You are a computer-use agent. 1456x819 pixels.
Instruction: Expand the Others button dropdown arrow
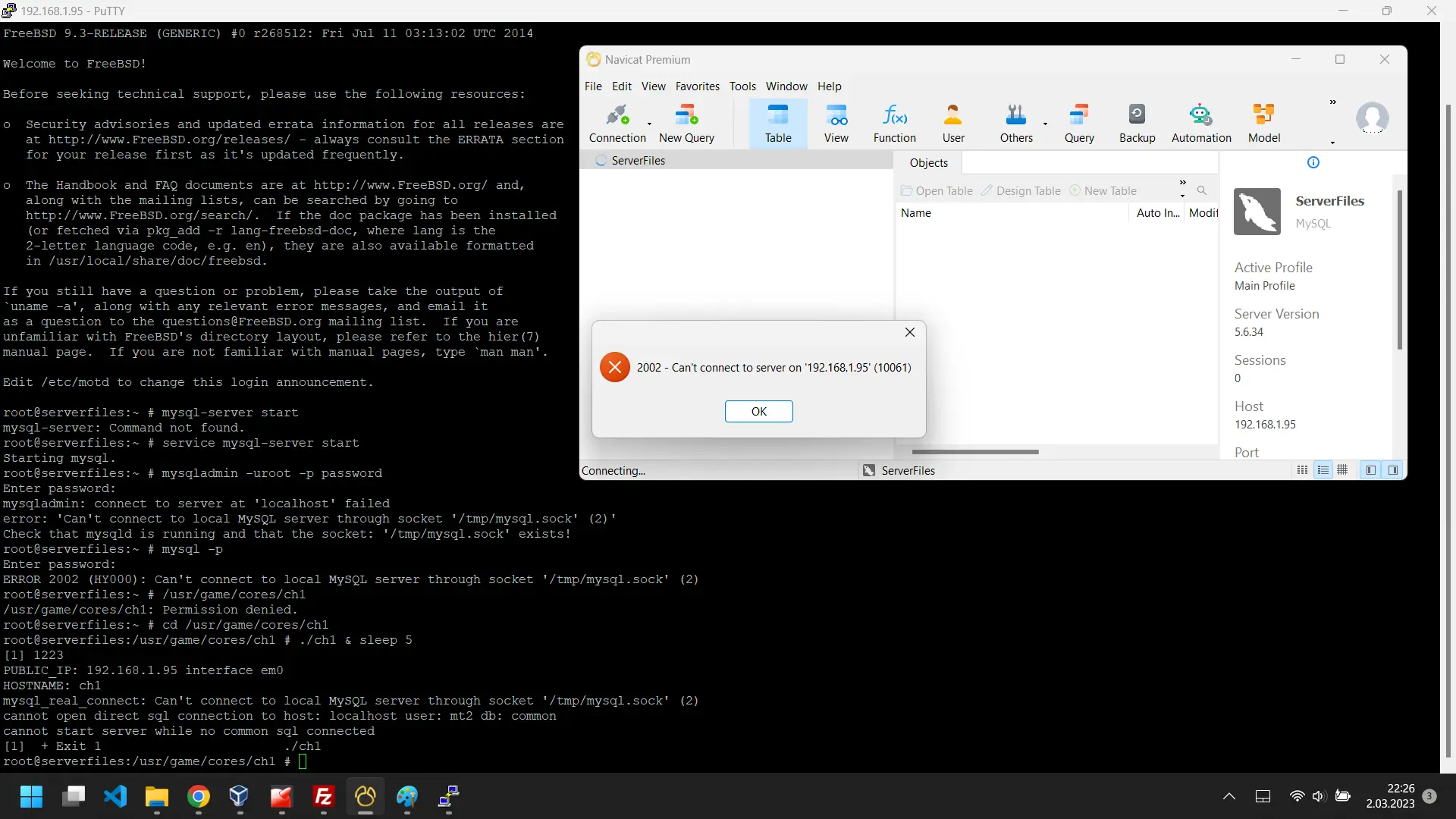pos(1045,124)
